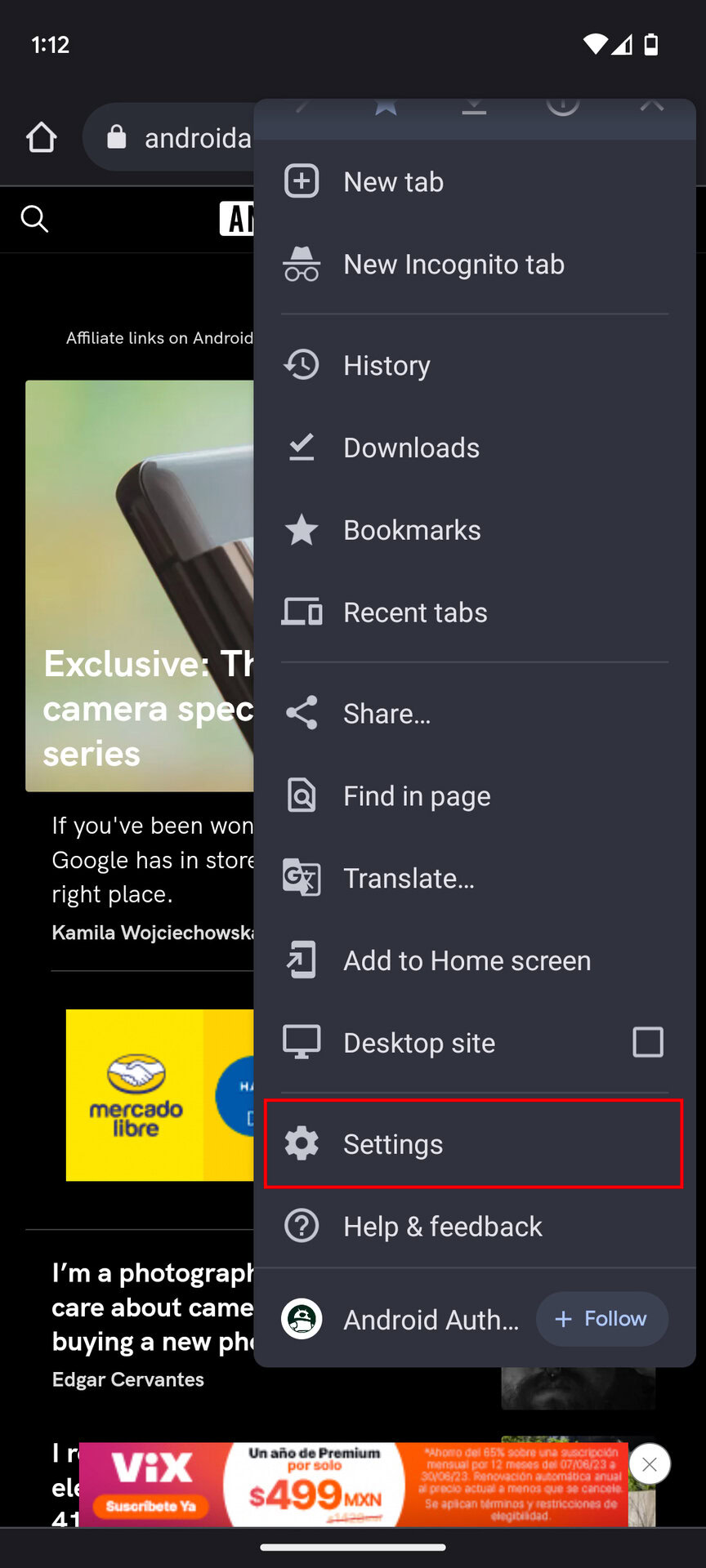Open the website search magnifier icon
The height and width of the screenshot is (1568, 706).
click(x=34, y=219)
